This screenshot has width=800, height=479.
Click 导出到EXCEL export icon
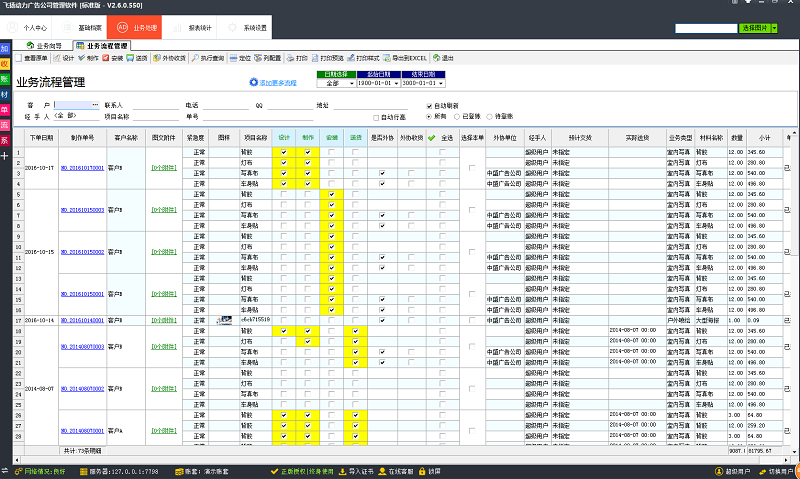pyautogui.click(x=406, y=59)
